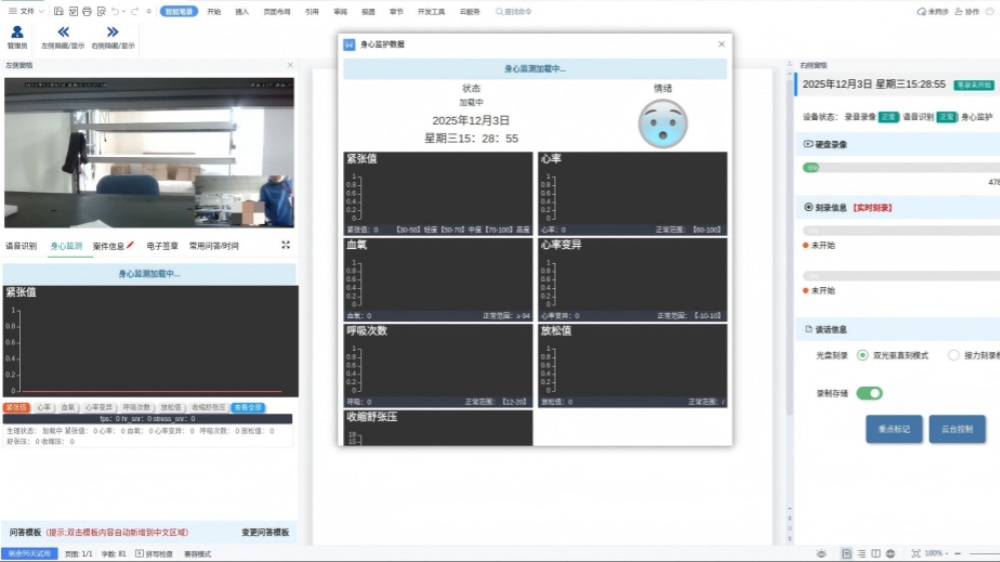Click the pencil edit icon beside 案件信息
The height and width of the screenshot is (562, 1000).
130,245
